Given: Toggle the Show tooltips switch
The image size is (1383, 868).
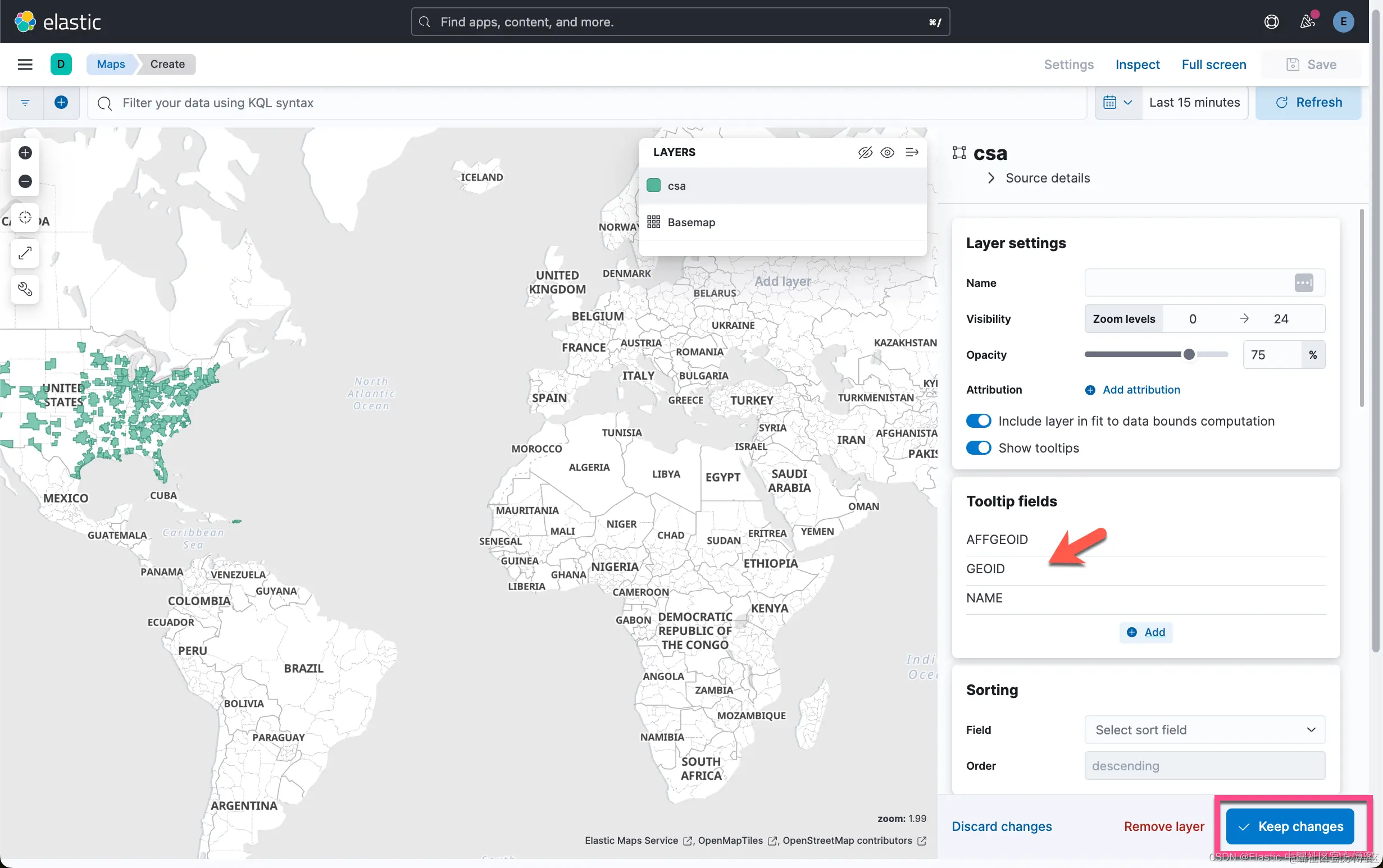Looking at the screenshot, I should click(978, 448).
